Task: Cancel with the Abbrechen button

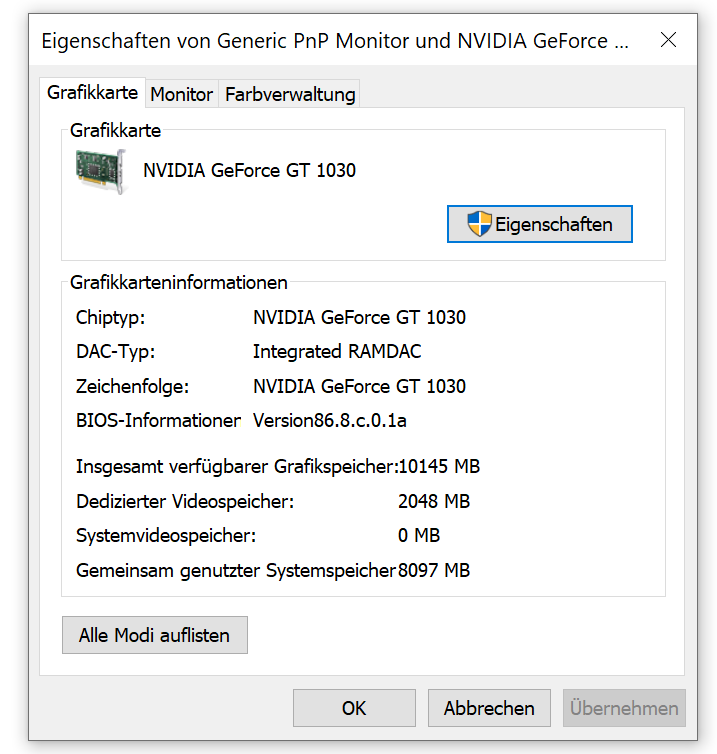Action: [489, 708]
